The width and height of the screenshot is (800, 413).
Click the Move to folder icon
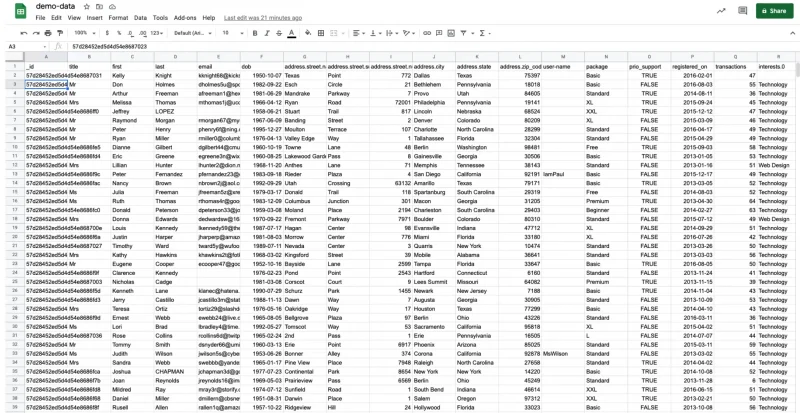tap(99, 7)
